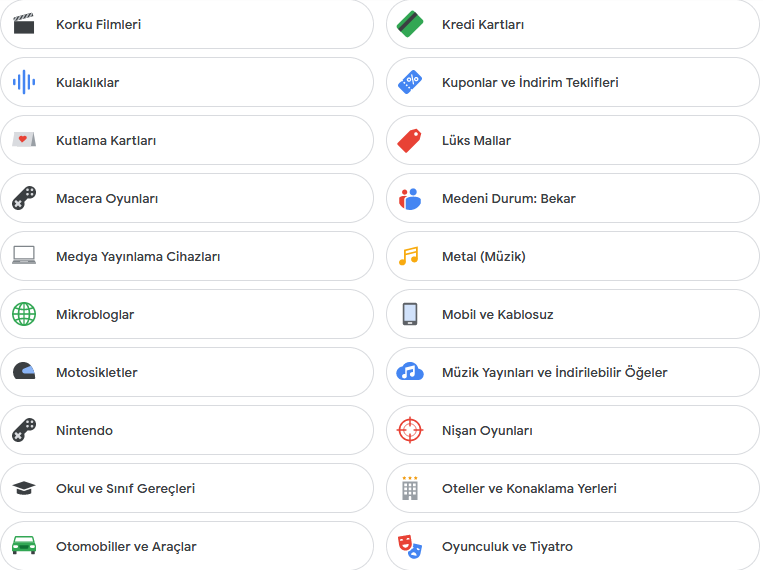Open the Medeni Durum: Bekar interest
This screenshot has width=763, height=570.
coord(573,198)
